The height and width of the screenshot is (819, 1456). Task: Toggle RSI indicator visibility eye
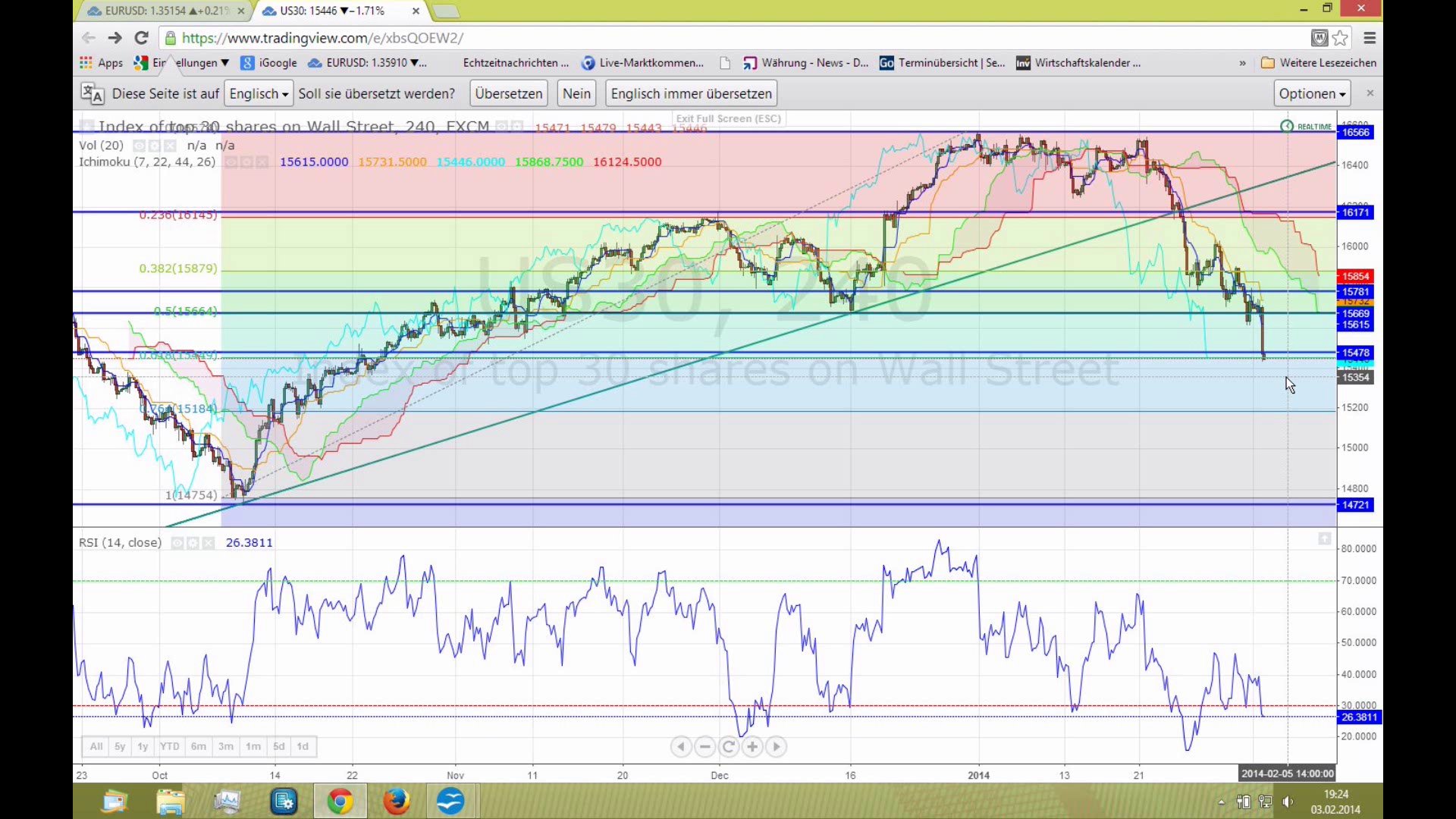tap(177, 543)
